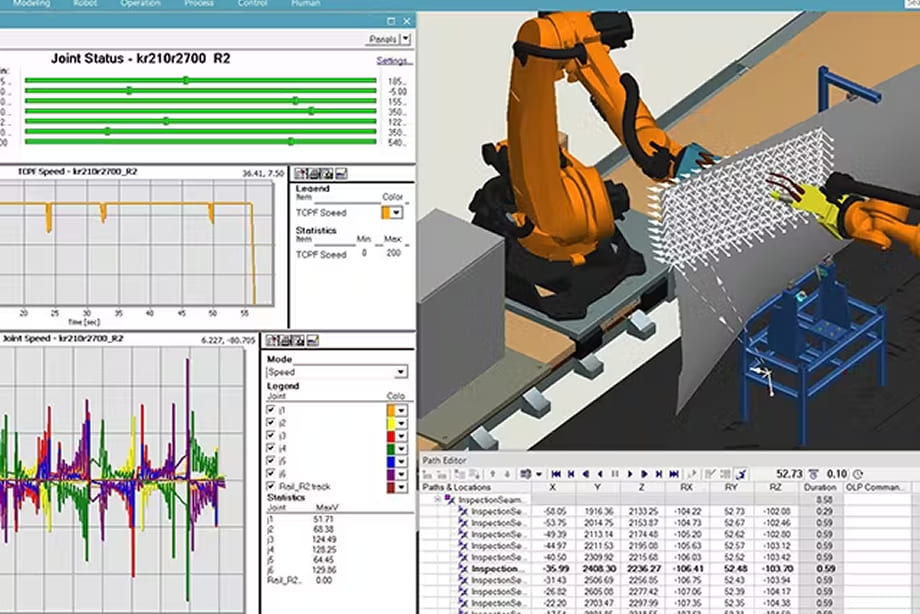920x614 pixels.
Task: Jump to first location in Path Editor
Action: coord(556,474)
